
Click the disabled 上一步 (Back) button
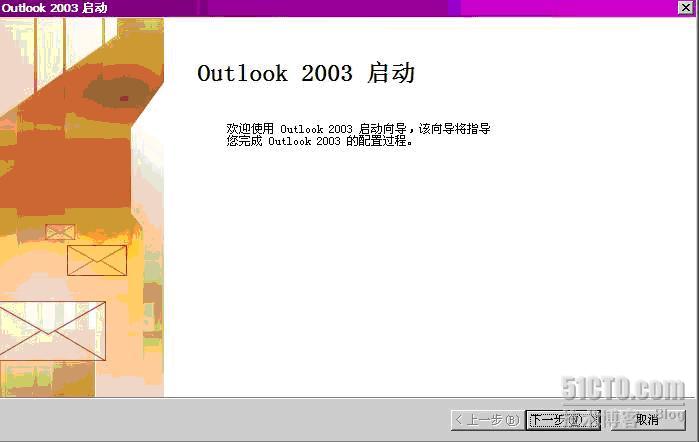(x=488, y=420)
